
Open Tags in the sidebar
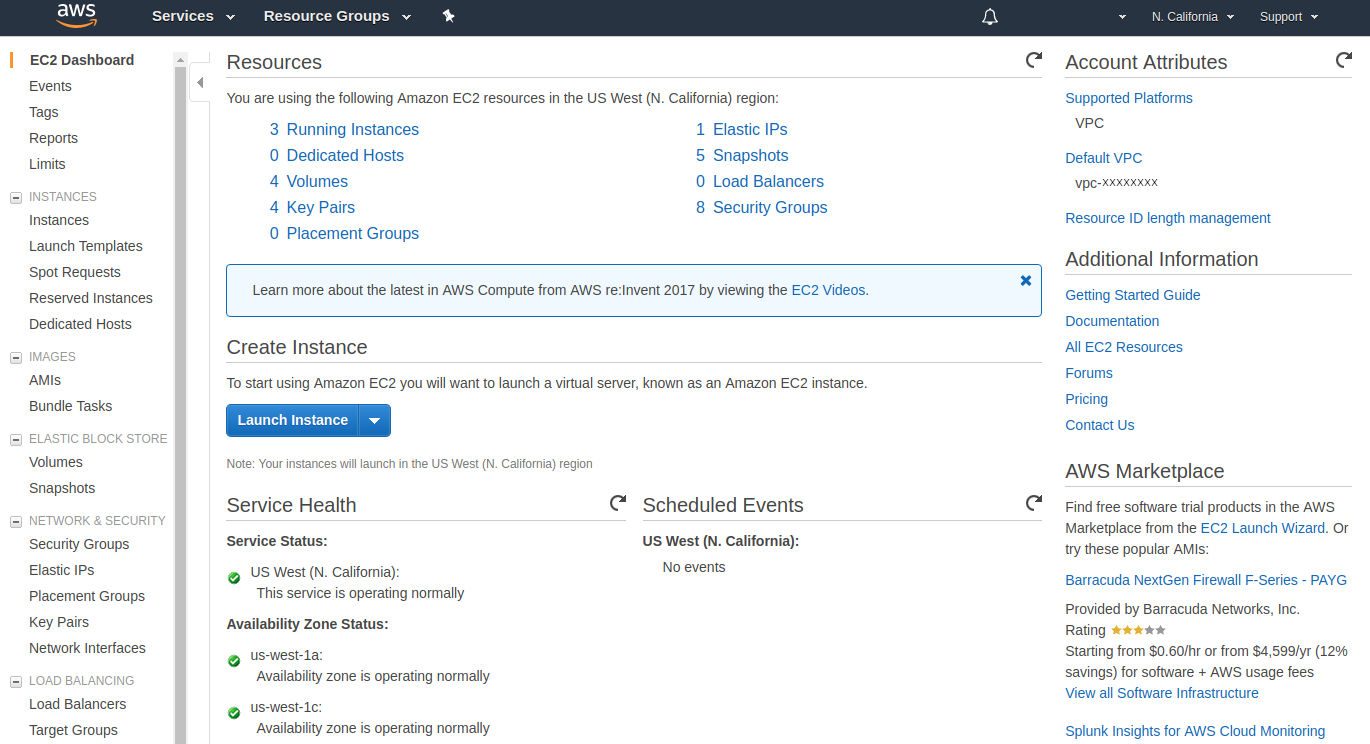44,112
